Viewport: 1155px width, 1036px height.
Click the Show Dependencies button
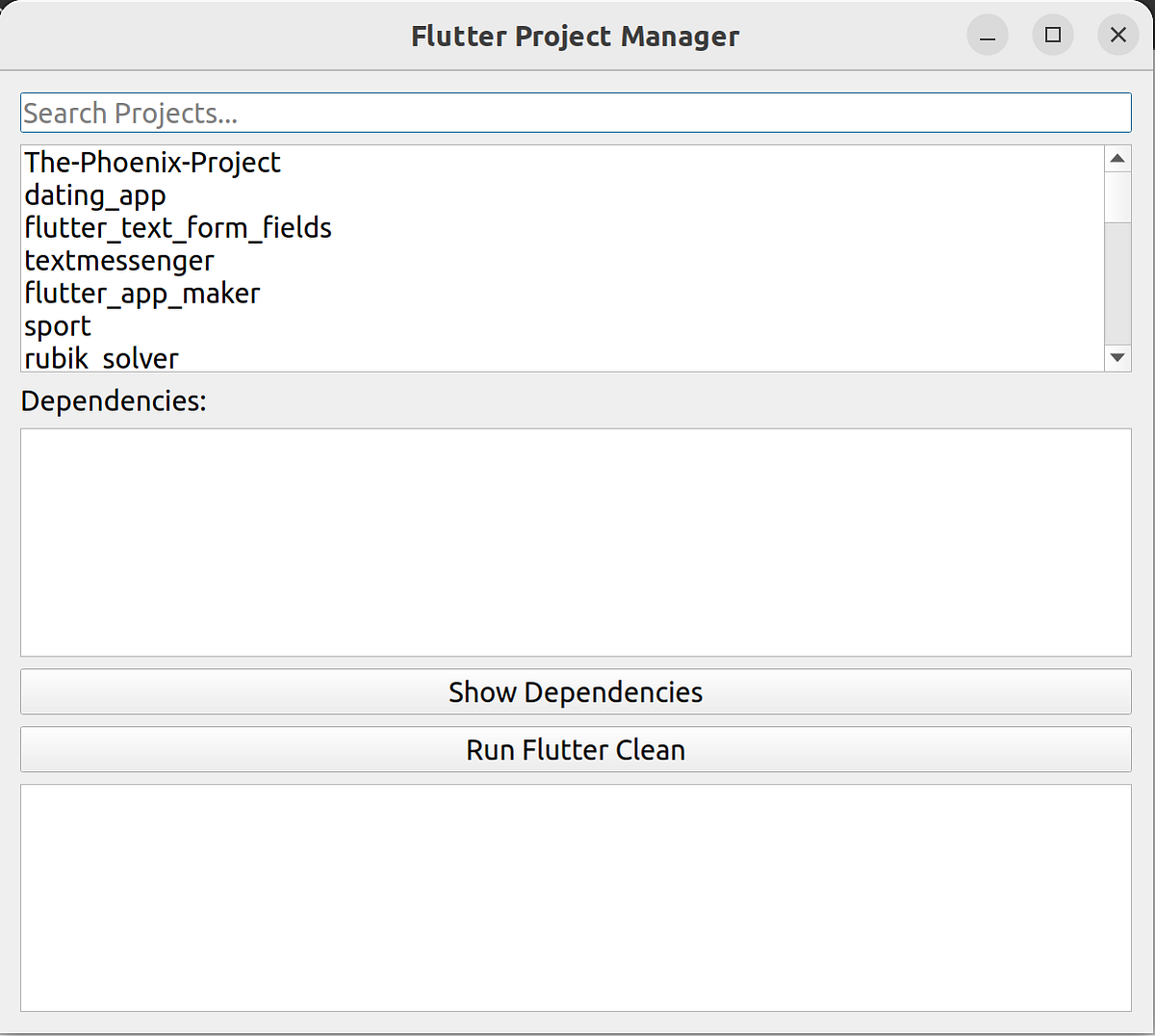[576, 691]
